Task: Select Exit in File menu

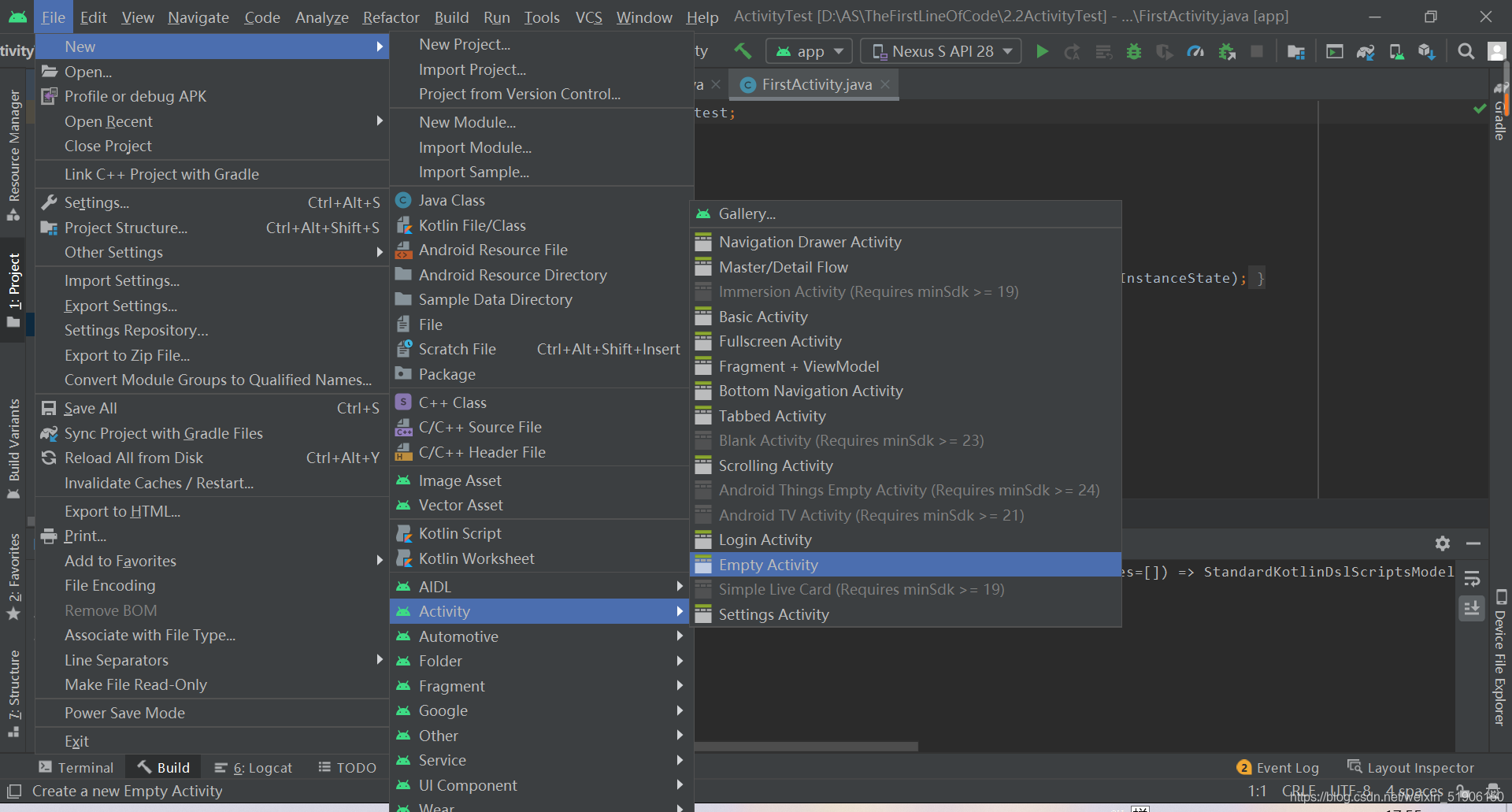Action: tap(212, 741)
